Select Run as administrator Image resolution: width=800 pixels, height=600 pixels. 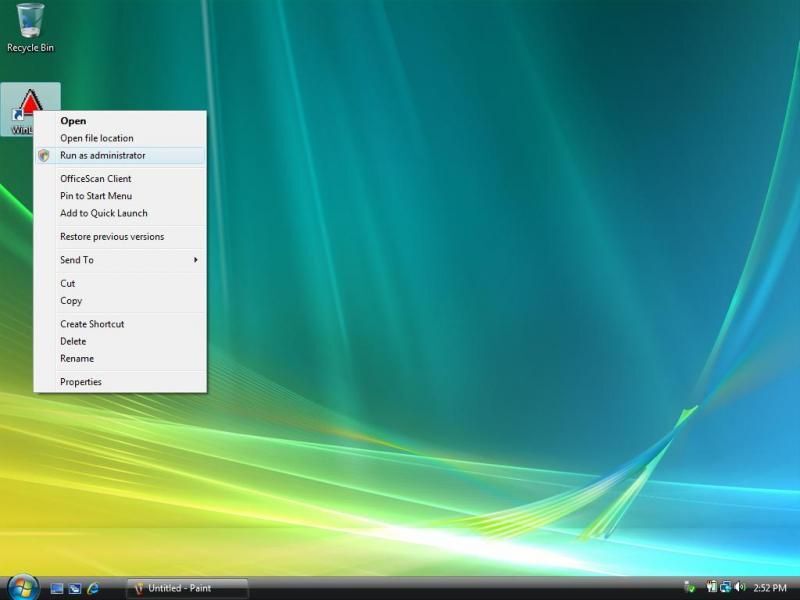pyautogui.click(x=102, y=156)
